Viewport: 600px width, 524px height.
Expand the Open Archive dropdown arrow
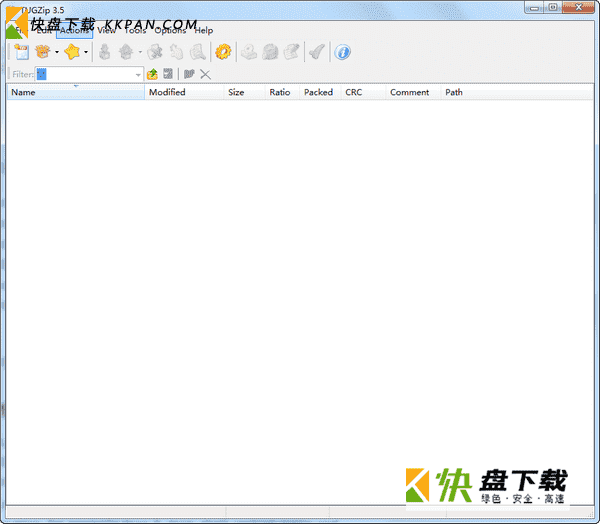point(57,52)
